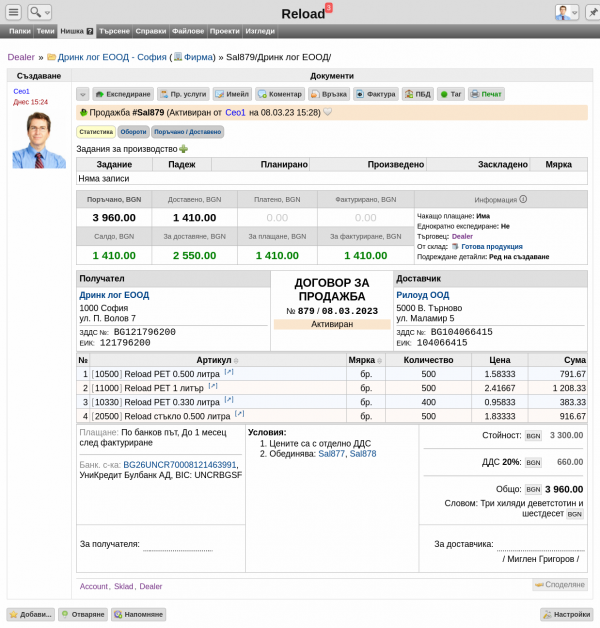Click the ПБД button
Screen dimensions: 600x628
[418, 94]
